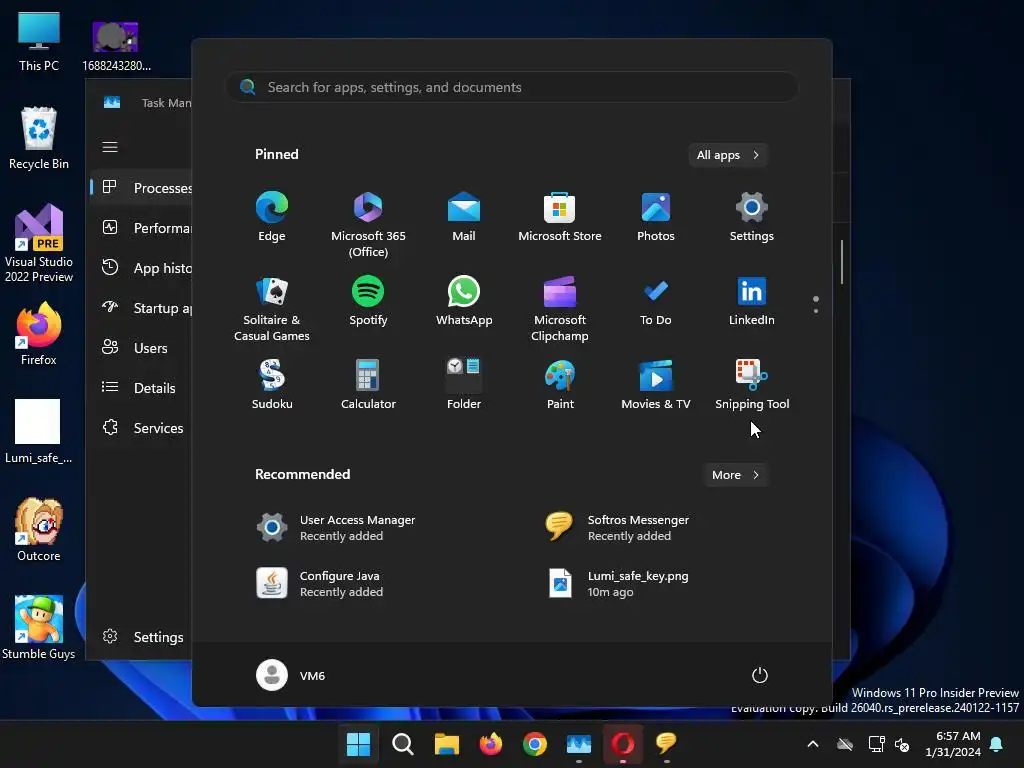Expand the All apps list
The image size is (1024, 768).
728,155
